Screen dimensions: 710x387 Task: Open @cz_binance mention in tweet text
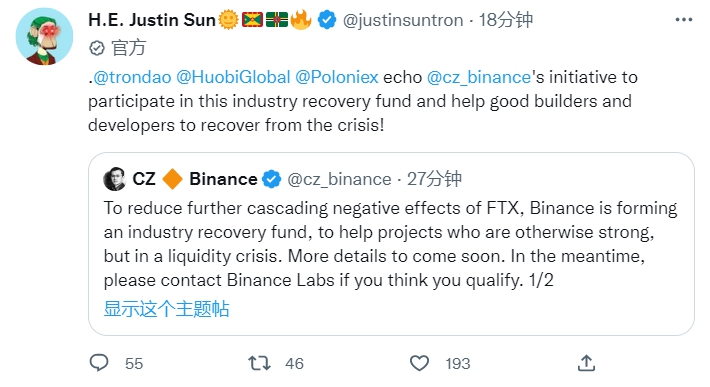(x=479, y=77)
